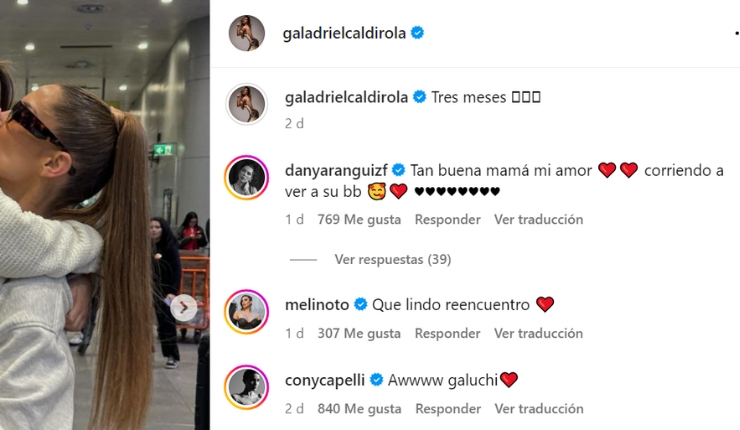The image size is (740, 430).
Task: Open galadrielcaldirola profile picture in header
Action: pyautogui.click(x=247, y=33)
